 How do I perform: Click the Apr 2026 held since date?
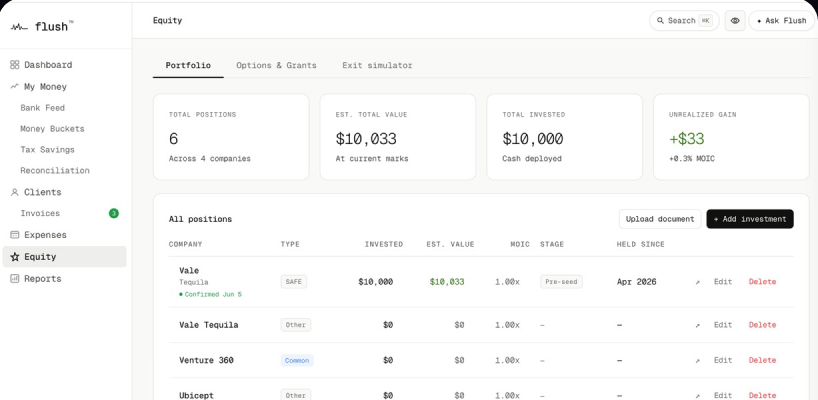[x=636, y=282]
